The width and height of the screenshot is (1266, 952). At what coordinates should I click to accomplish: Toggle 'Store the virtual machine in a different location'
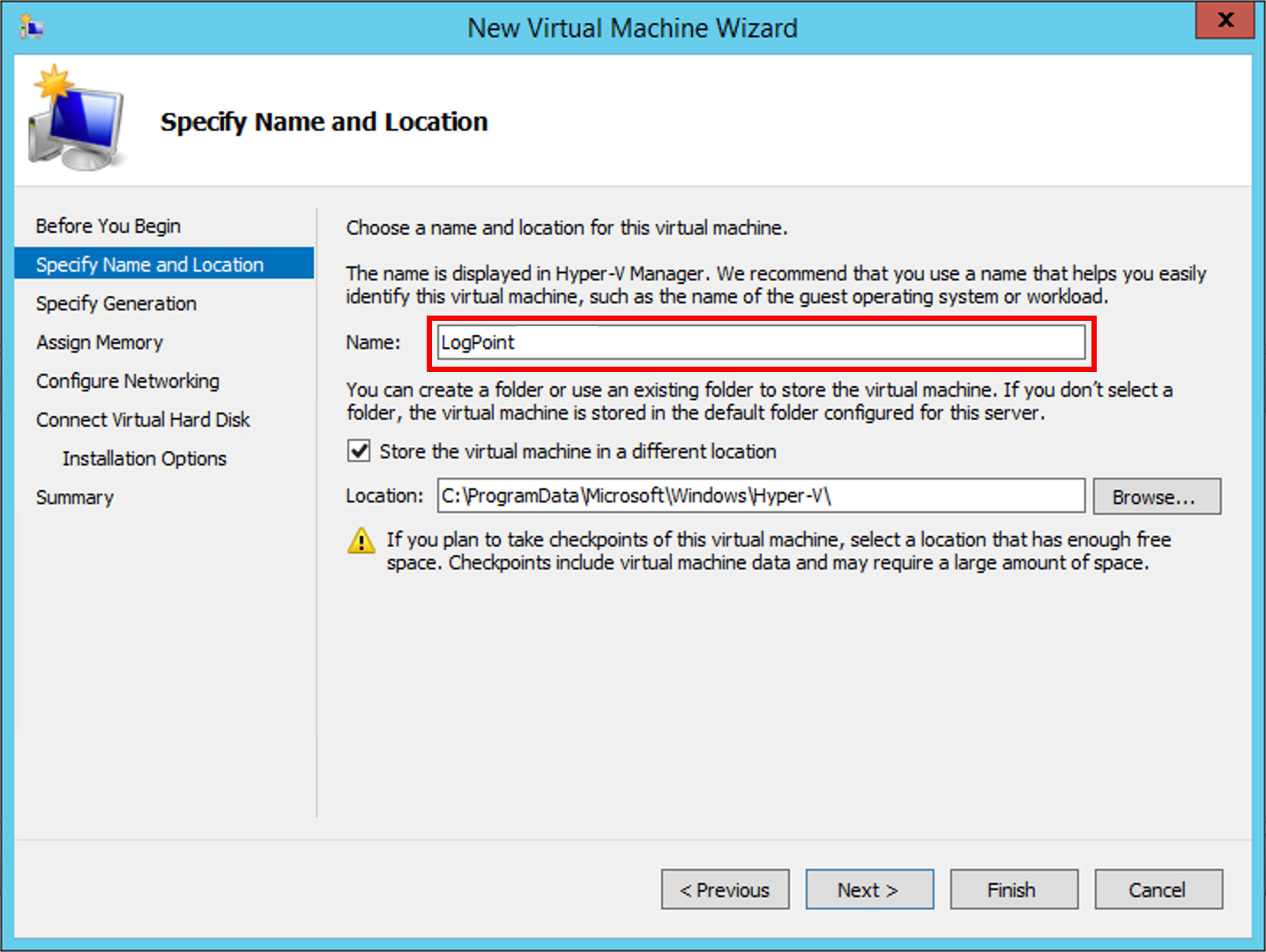pos(359,451)
